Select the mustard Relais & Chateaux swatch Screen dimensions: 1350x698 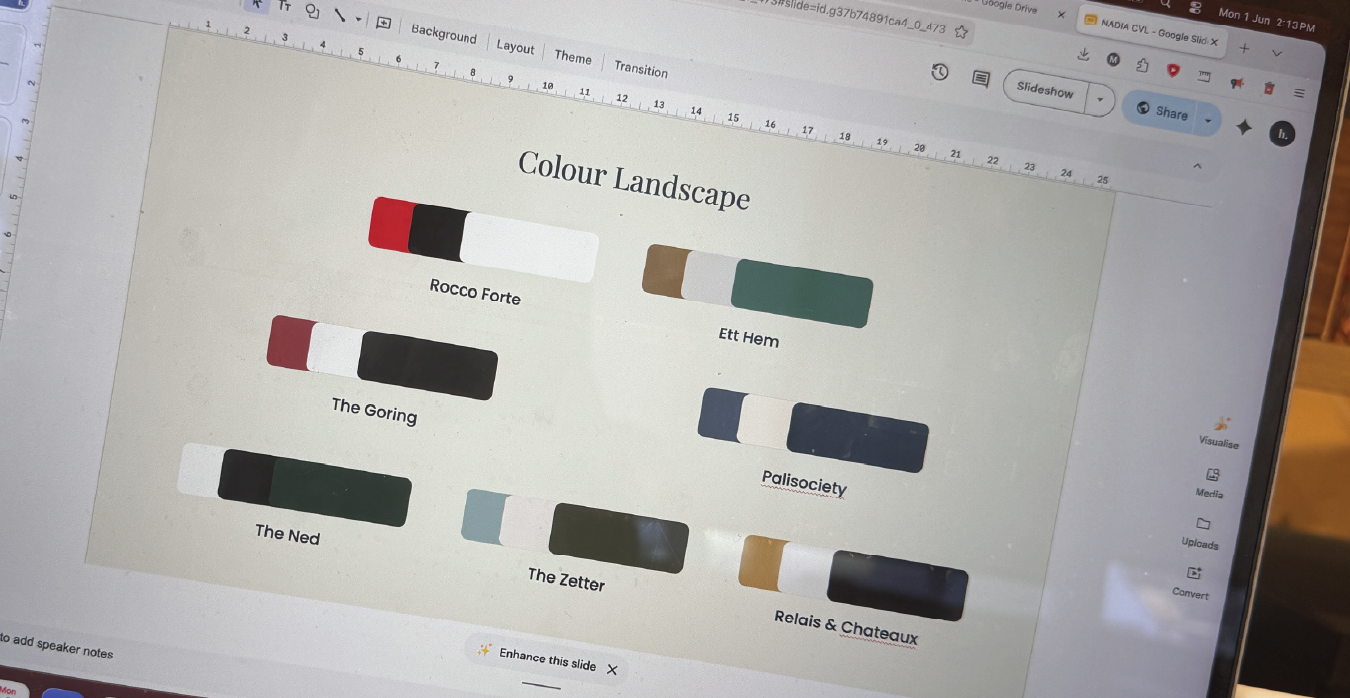coord(760,563)
